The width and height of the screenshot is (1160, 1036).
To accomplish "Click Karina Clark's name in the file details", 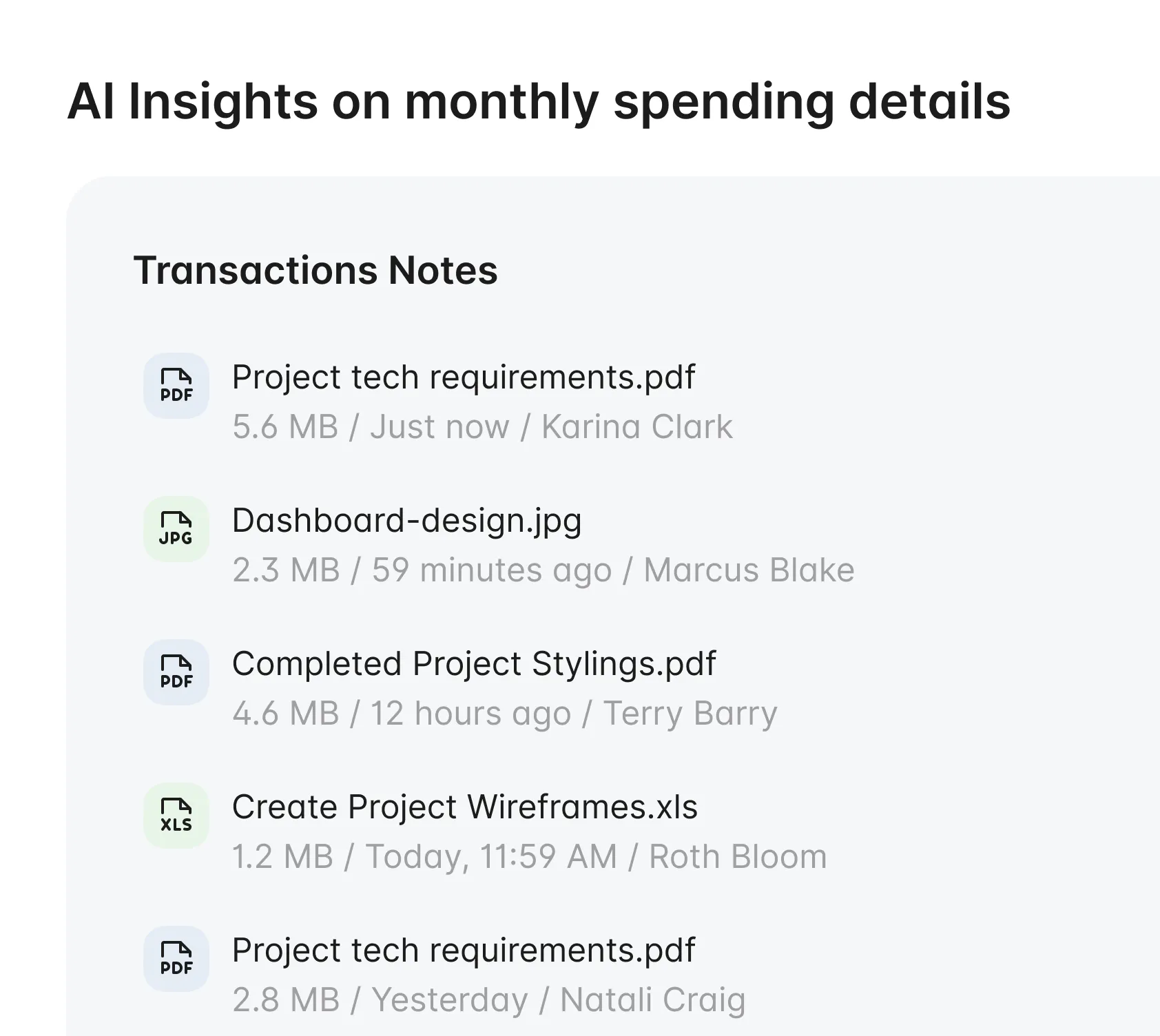I will (x=636, y=426).
